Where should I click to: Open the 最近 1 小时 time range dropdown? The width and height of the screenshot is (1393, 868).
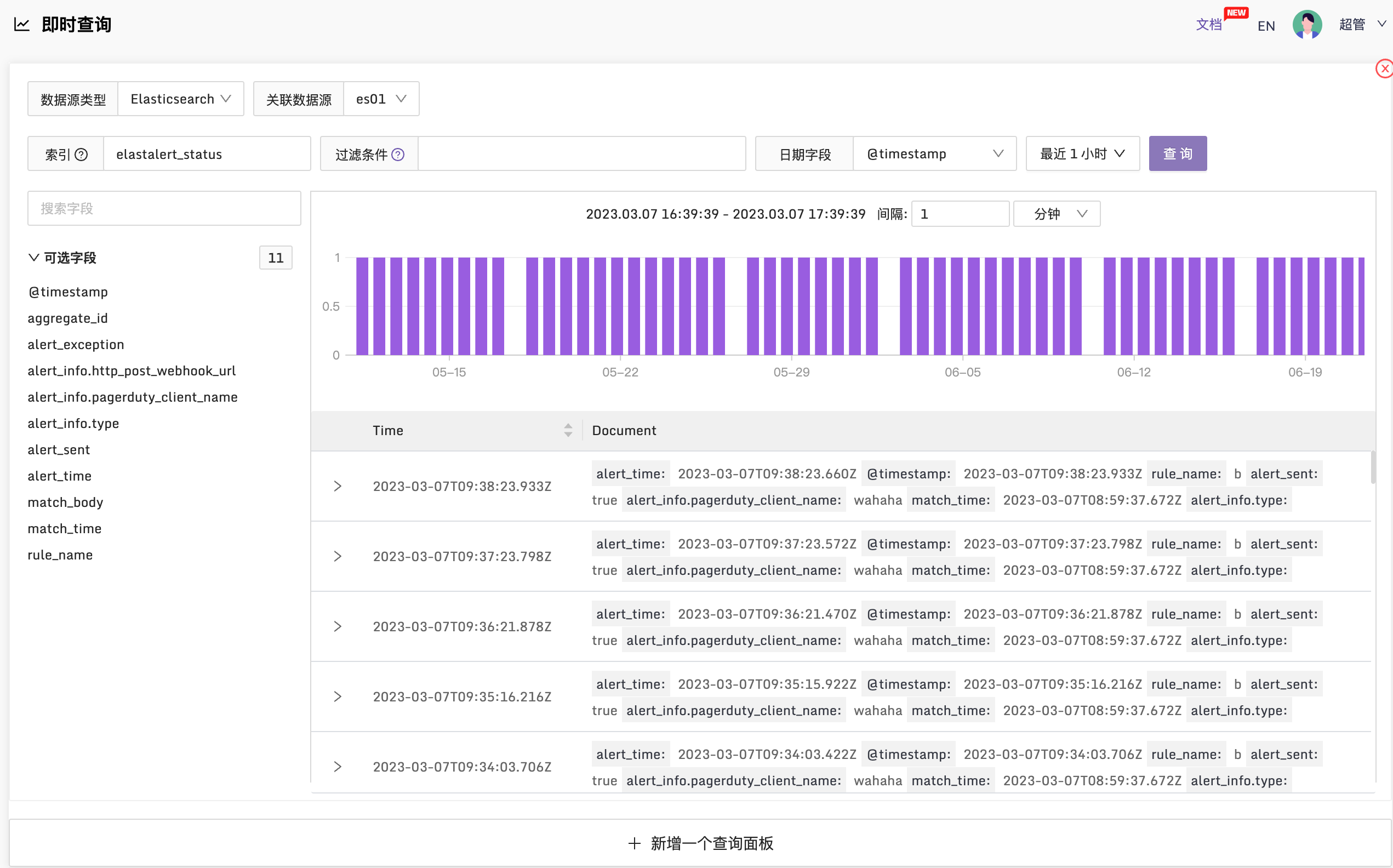pyautogui.click(x=1082, y=154)
